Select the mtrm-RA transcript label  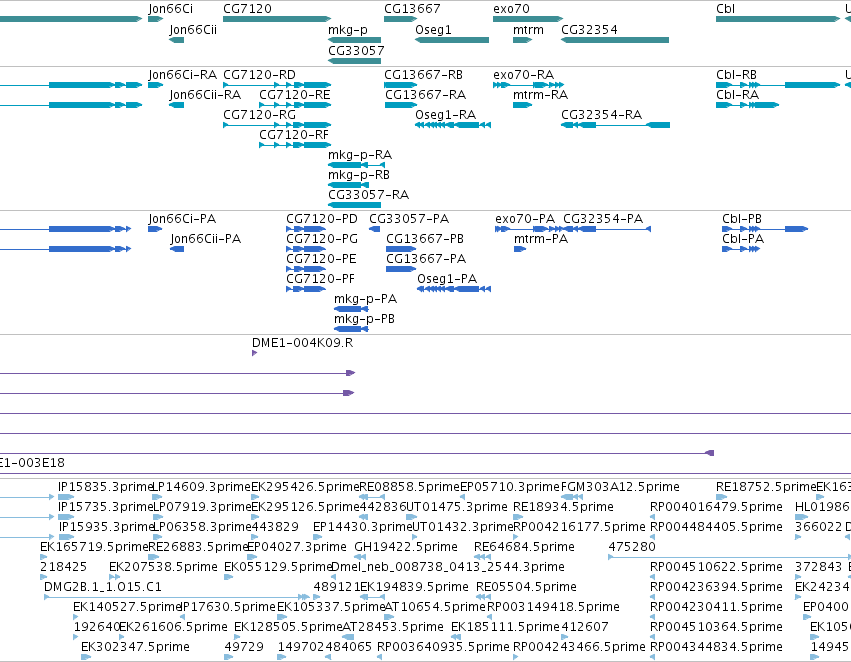pyautogui.click(x=541, y=95)
